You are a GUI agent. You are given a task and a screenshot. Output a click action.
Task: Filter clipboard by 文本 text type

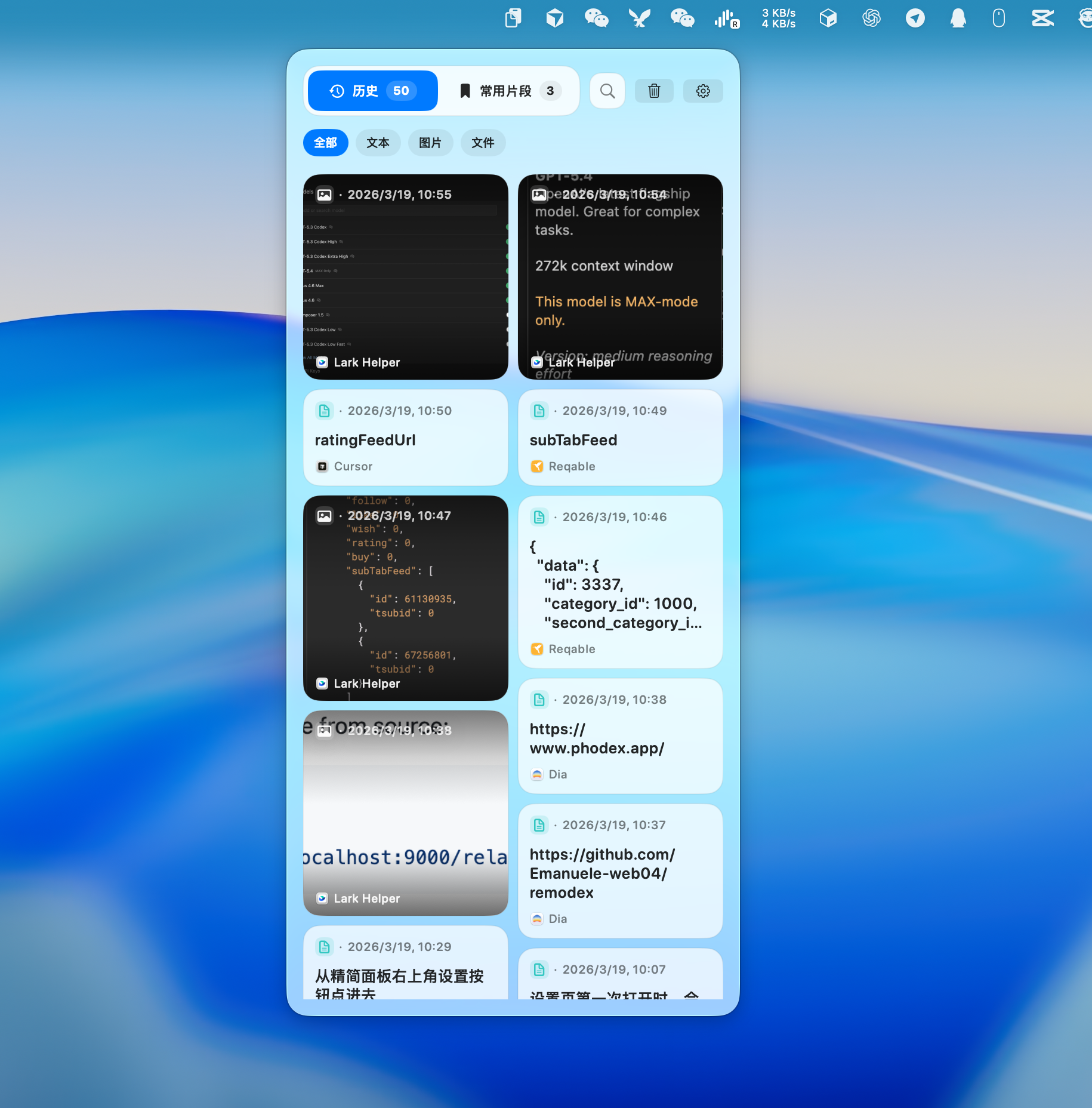tap(378, 143)
